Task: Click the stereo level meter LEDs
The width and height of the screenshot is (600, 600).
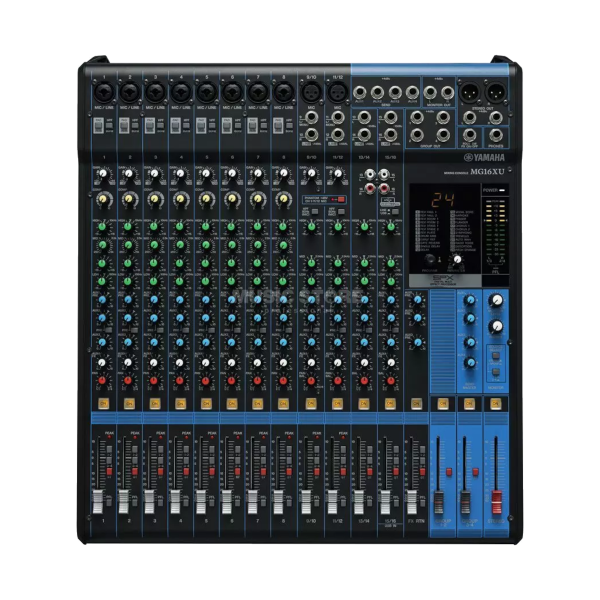Action: coord(496,228)
